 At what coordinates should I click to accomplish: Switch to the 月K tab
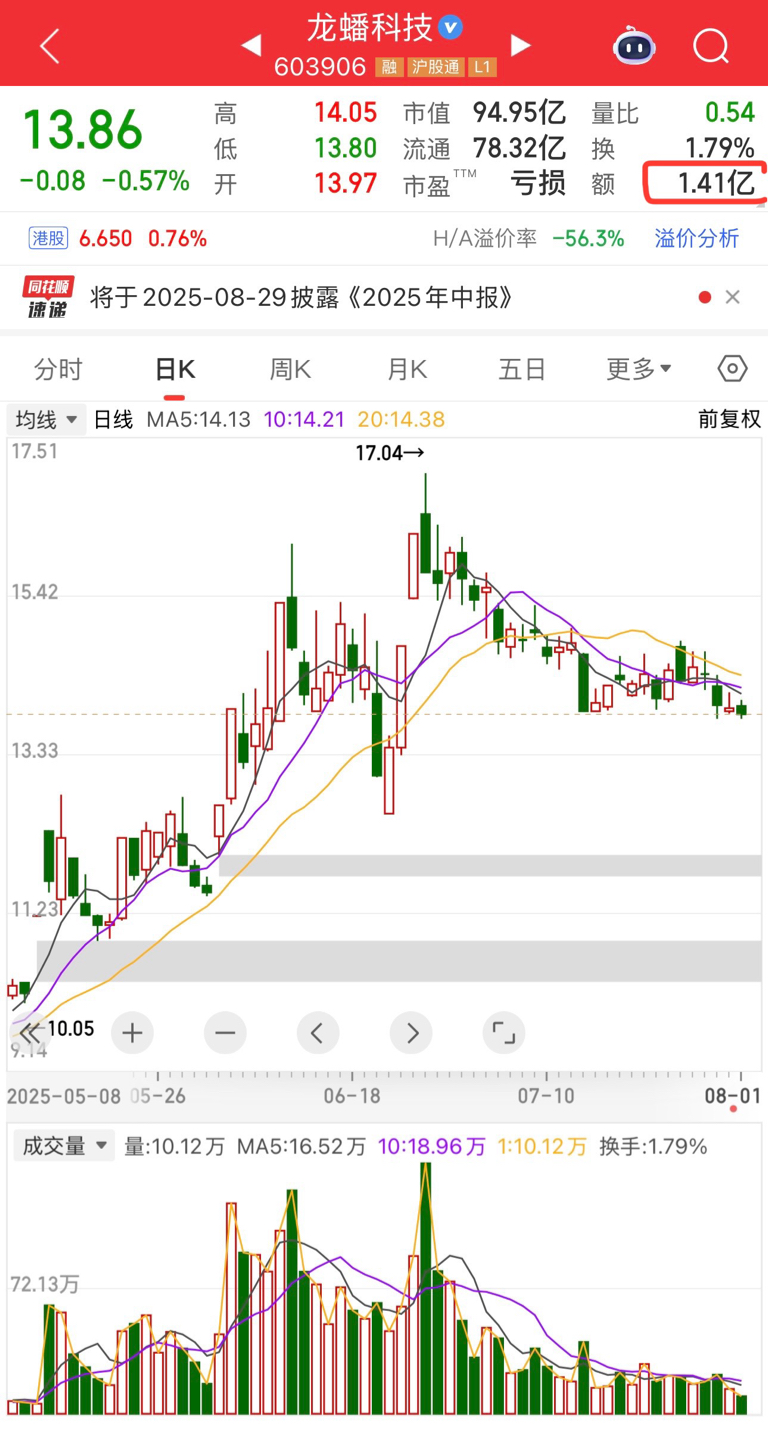pyautogui.click(x=407, y=369)
